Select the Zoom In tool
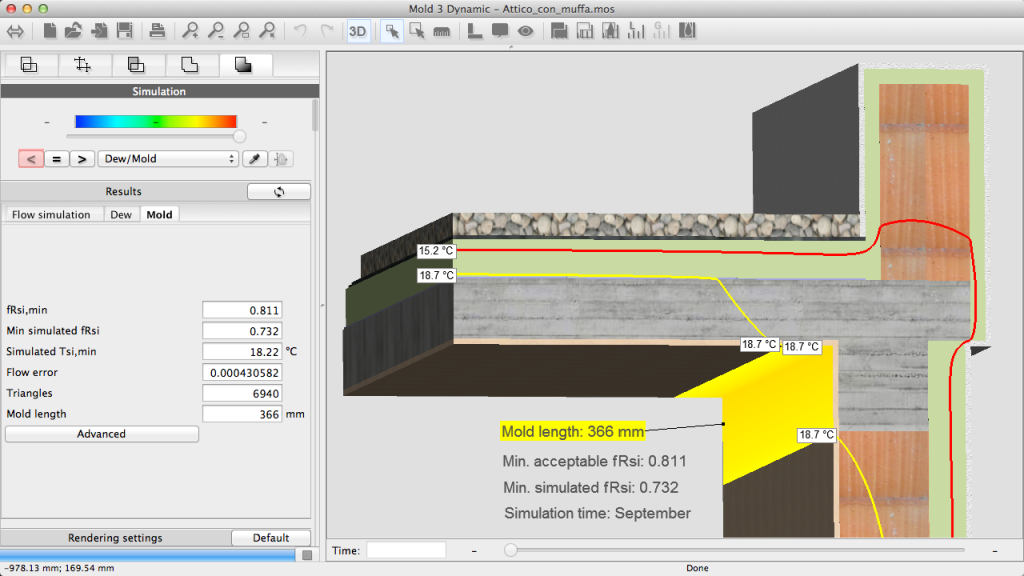Image resolution: width=1024 pixels, height=576 pixels. (191, 31)
